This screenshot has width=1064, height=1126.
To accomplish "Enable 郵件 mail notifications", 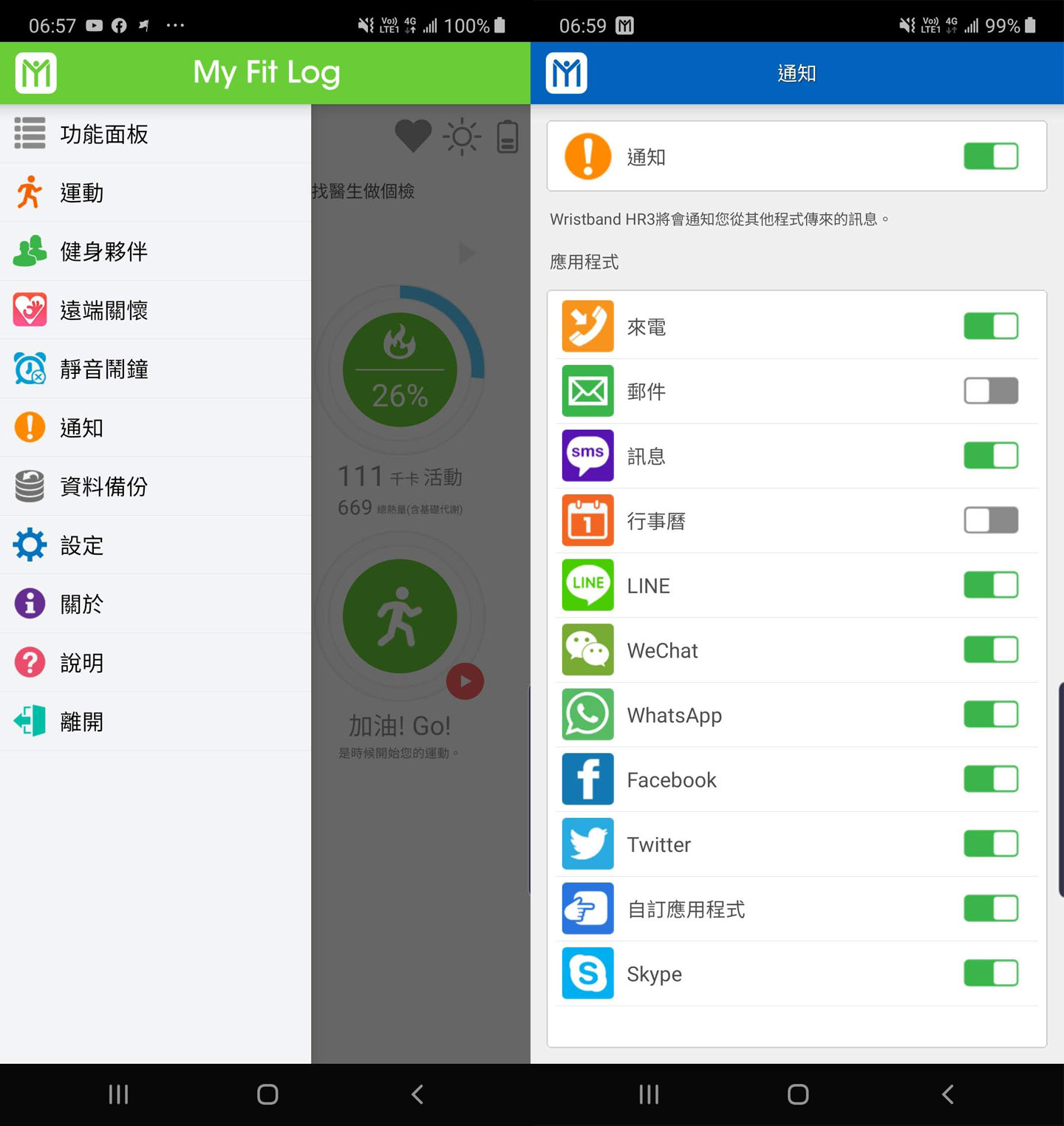I will coord(991,391).
